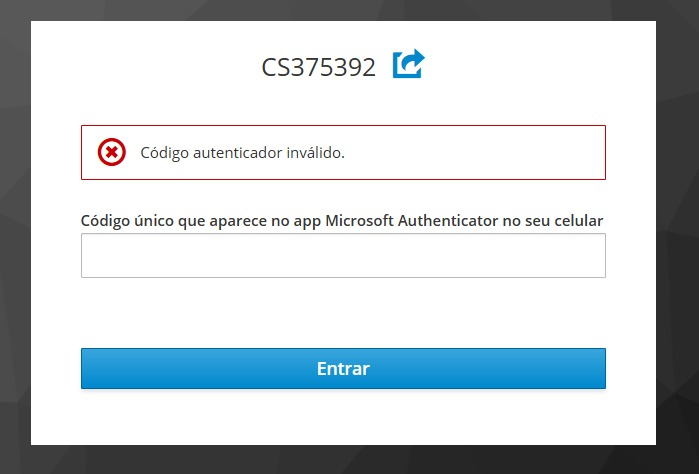The width and height of the screenshot is (699, 474).
Task: Click the username text CS375392
Action: click(318, 67)
